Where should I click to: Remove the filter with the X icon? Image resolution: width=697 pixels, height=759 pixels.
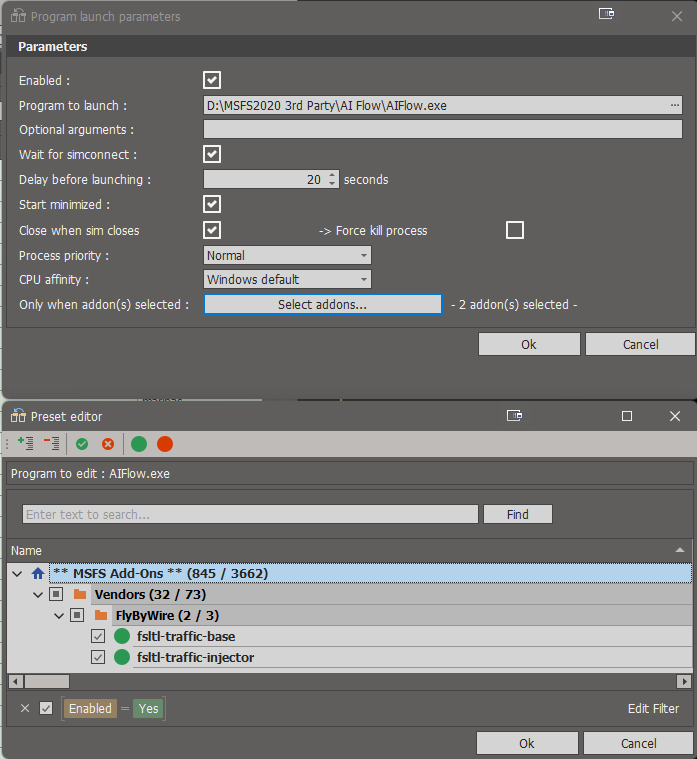25,708
